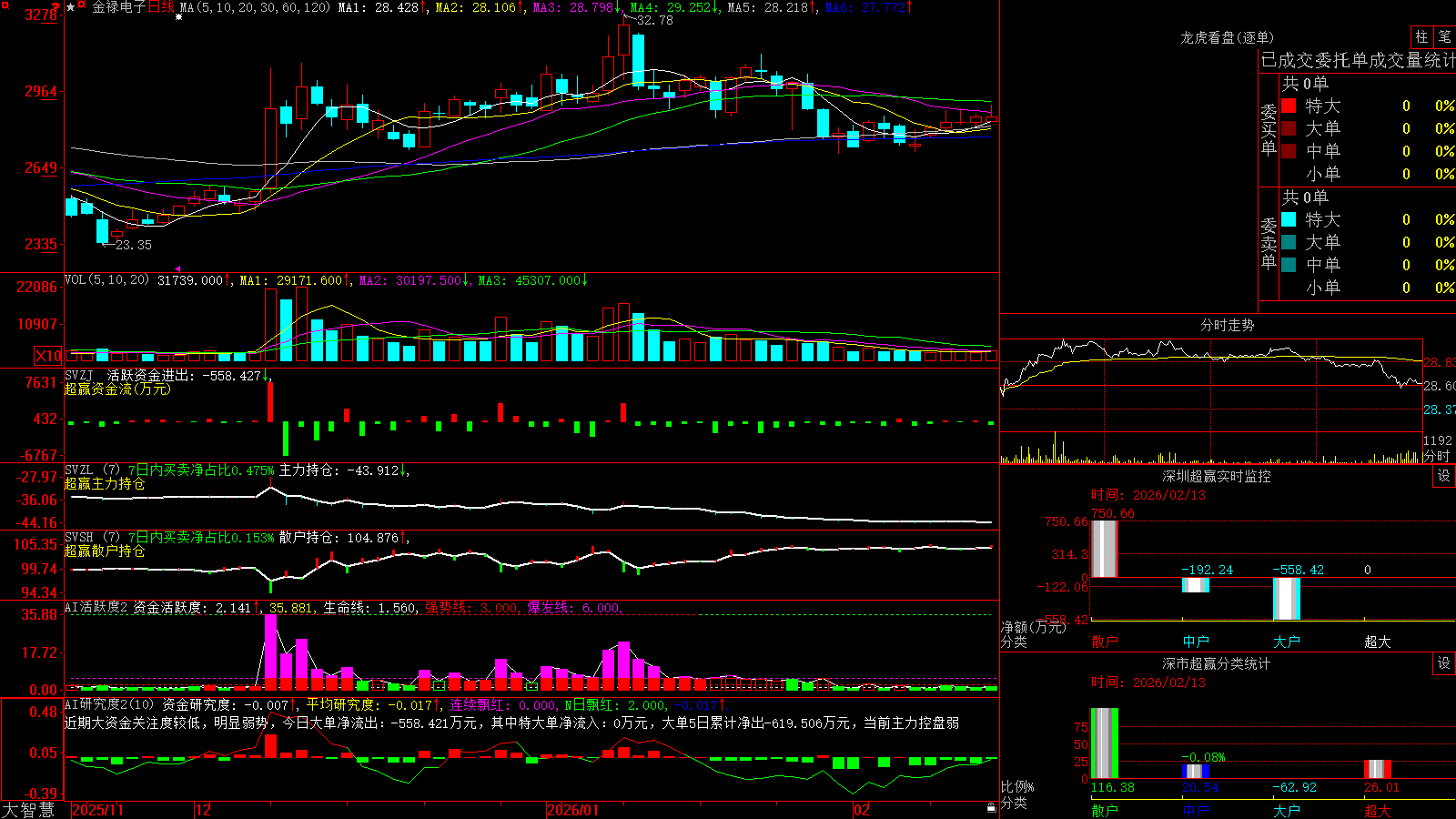This screenshot has height=819, width=1456.
Task: Click the 12 month timeline marker
Action: (x=204, y=810)
